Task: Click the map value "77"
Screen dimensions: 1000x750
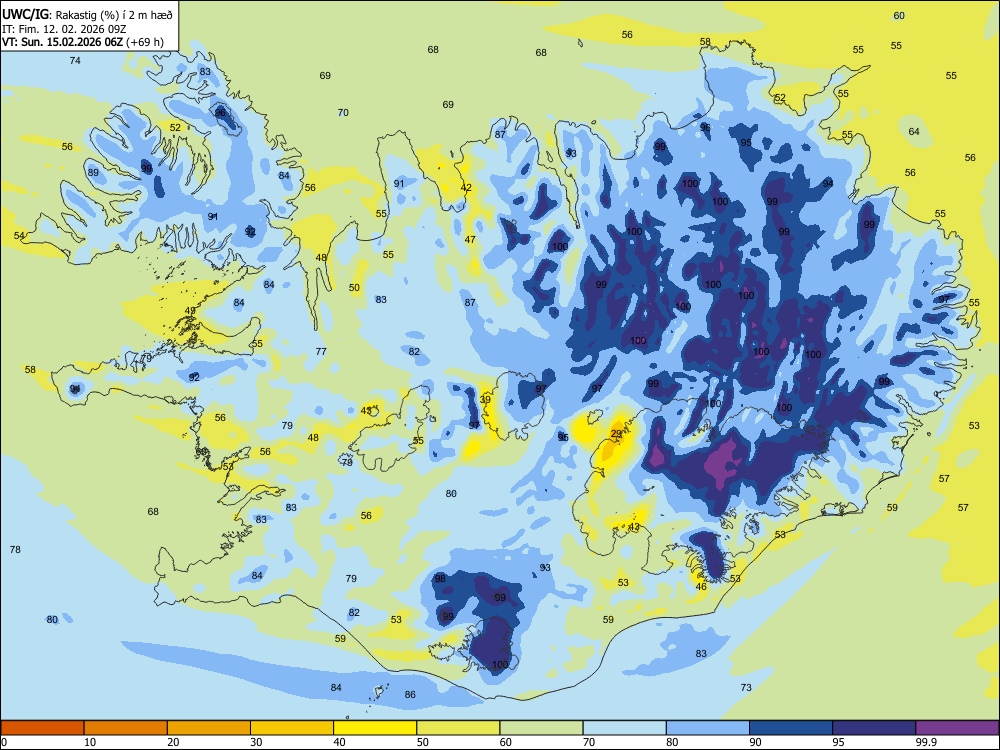Action: 321,351
